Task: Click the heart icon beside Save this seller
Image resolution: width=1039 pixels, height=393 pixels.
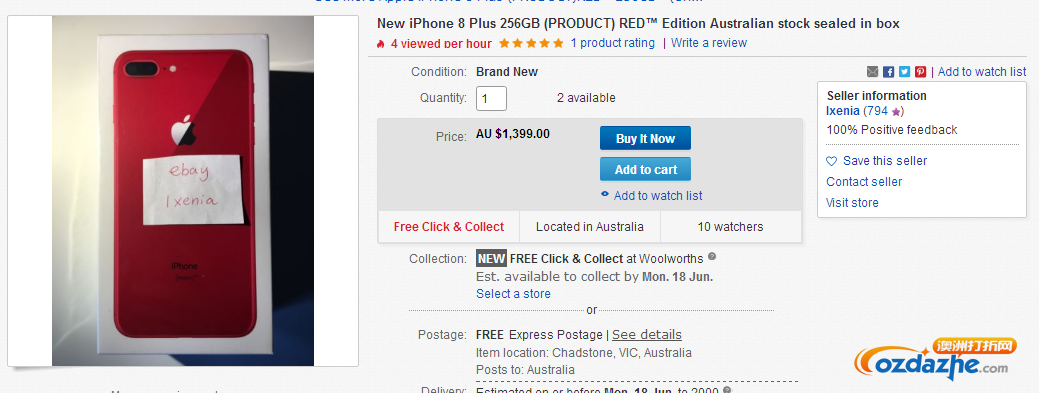Action: (x=832, y=161)
